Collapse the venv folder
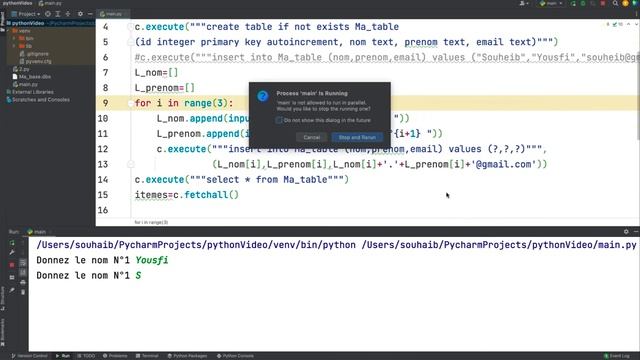The image size is (640, 360). click(x=8, y=31)
